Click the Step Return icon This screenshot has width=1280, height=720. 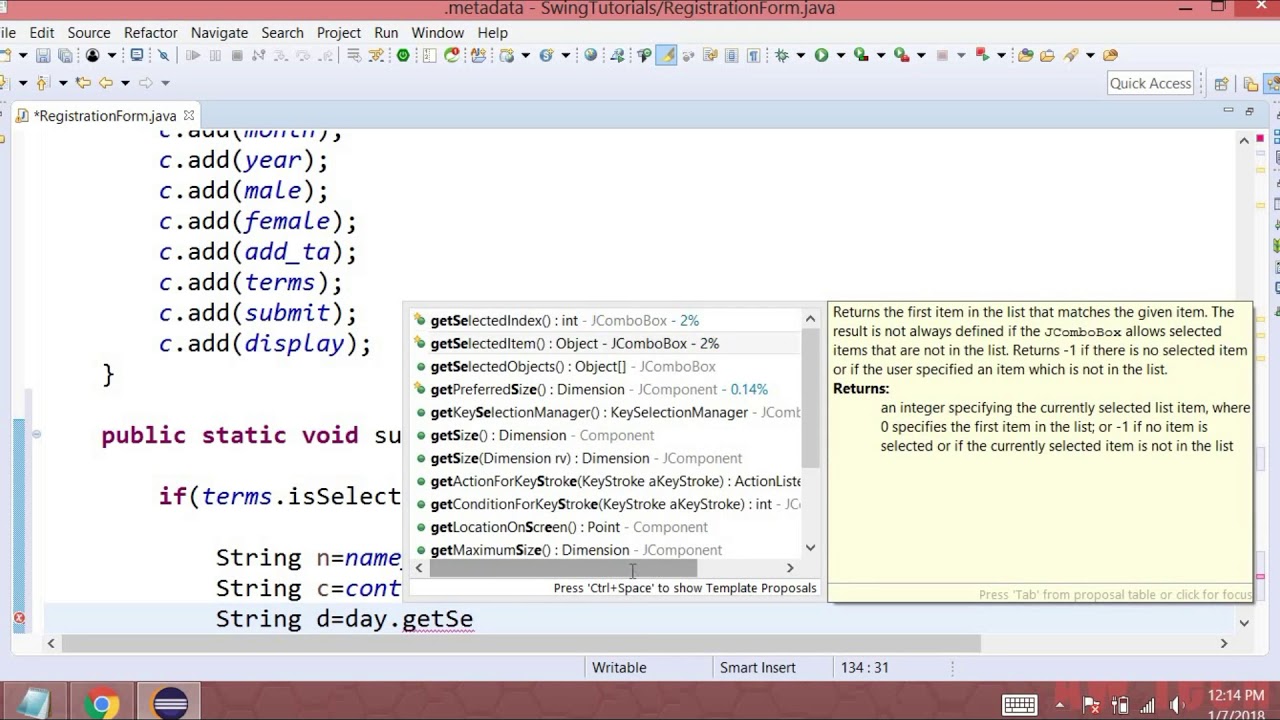(325, 55)
